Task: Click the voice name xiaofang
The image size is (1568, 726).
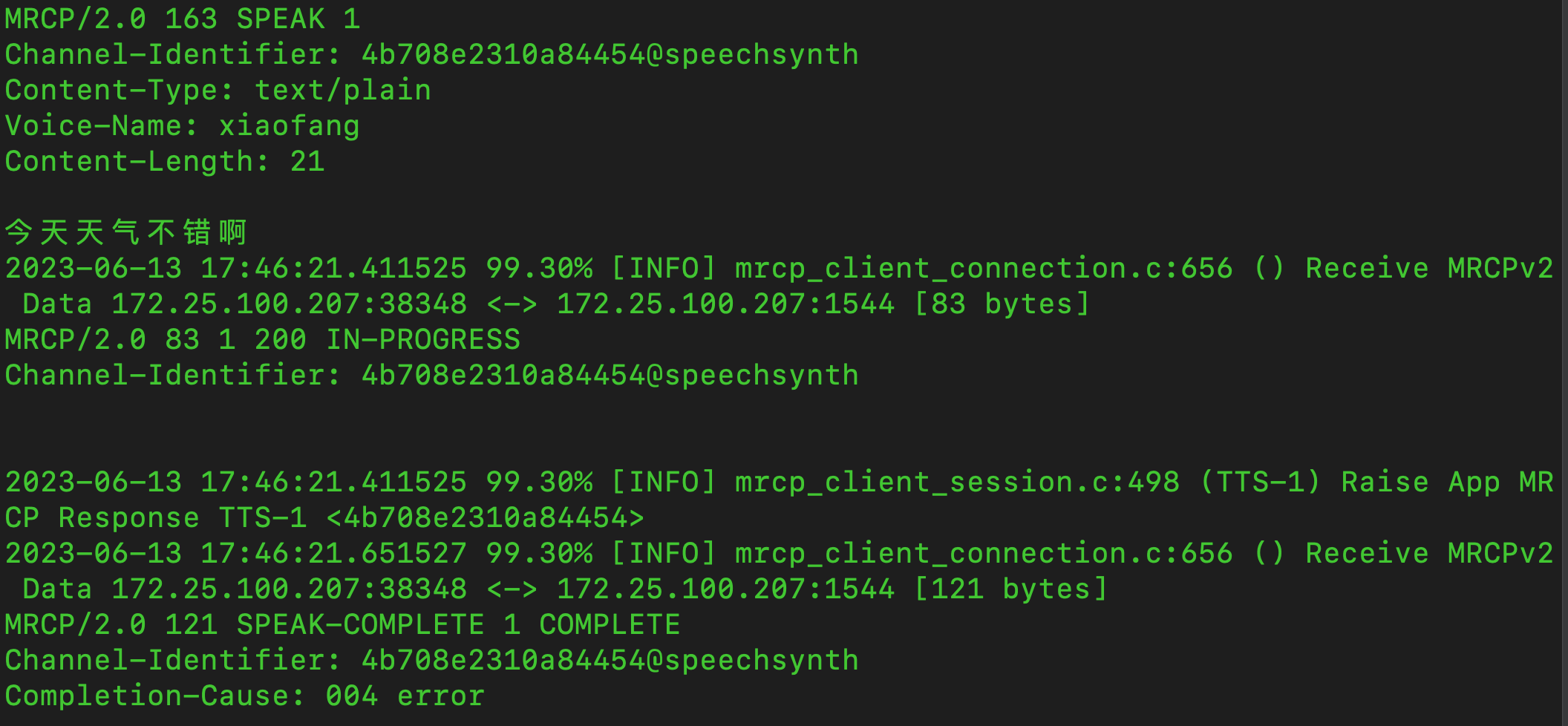Action: pyautogui.click(x=290, y=126)
